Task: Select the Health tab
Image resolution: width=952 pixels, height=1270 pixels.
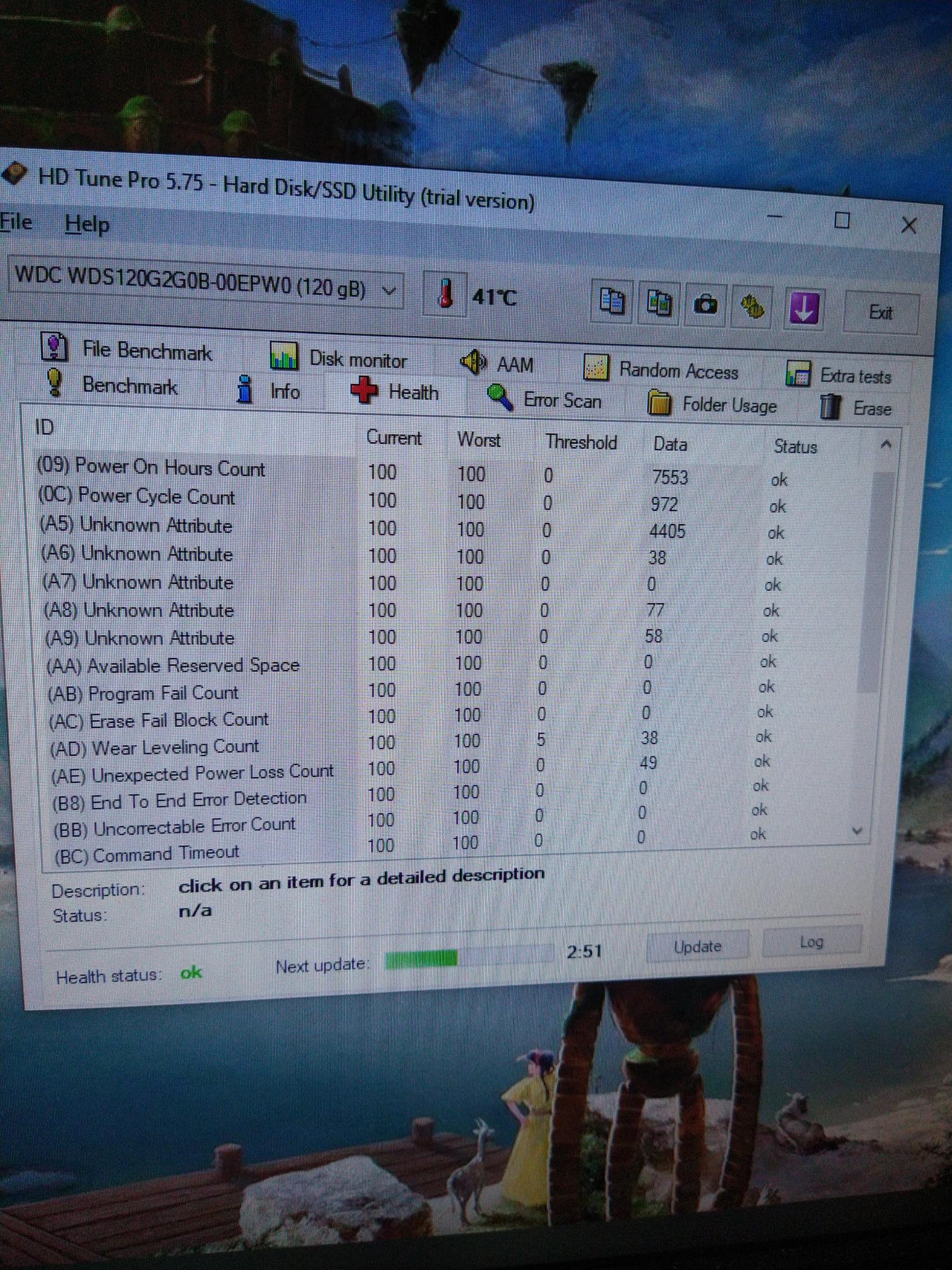Action: coord(395,393)
